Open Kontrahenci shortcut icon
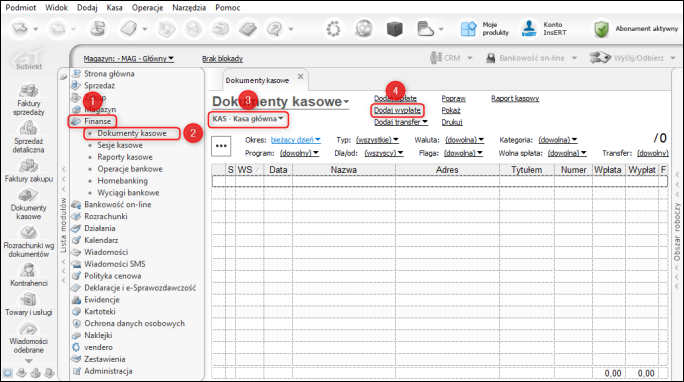Image resolution: width=684 pixels, height=382 pixels. 28,270
